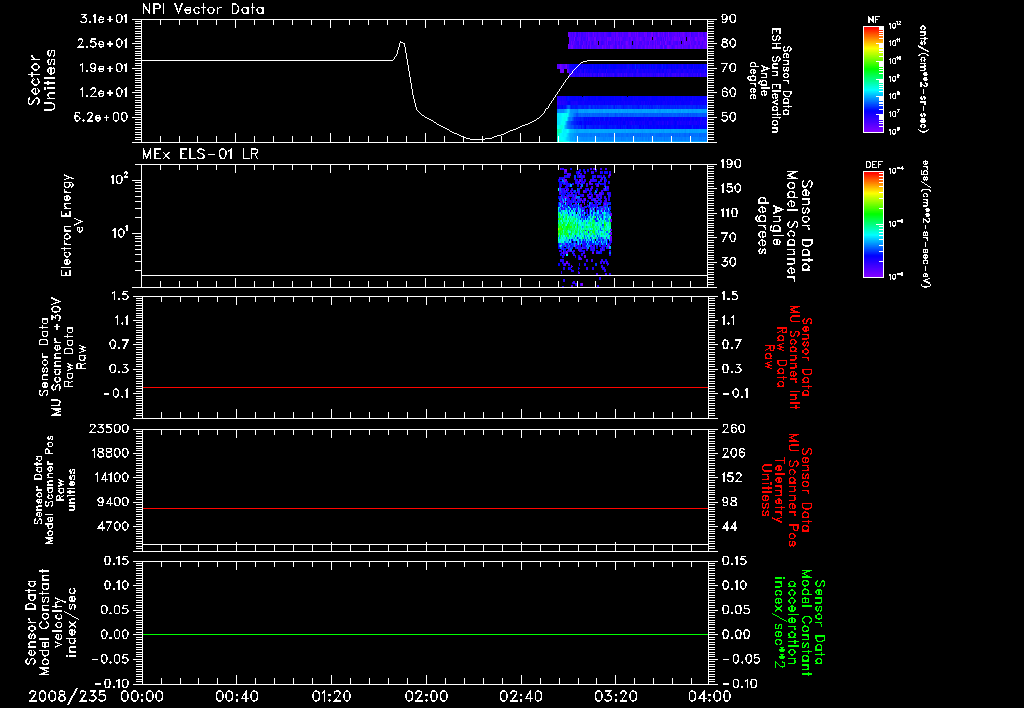This screenshot has width=1024, height=708.
Task: Select the "1.2e+01" sector tick label
Action: pyautogui.click(x=103, y=93)
